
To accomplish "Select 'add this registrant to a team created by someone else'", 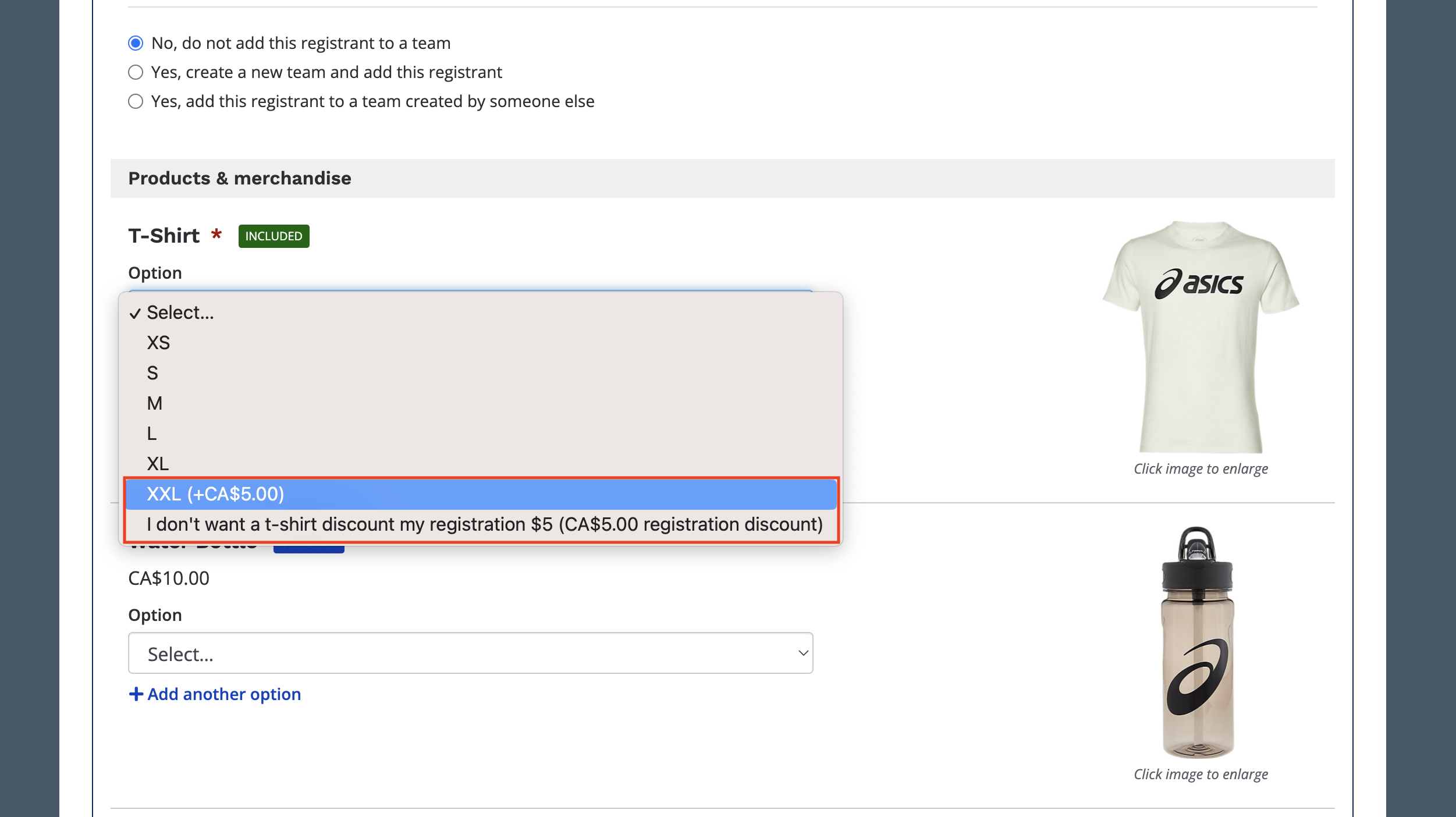I will click(136, 101).
